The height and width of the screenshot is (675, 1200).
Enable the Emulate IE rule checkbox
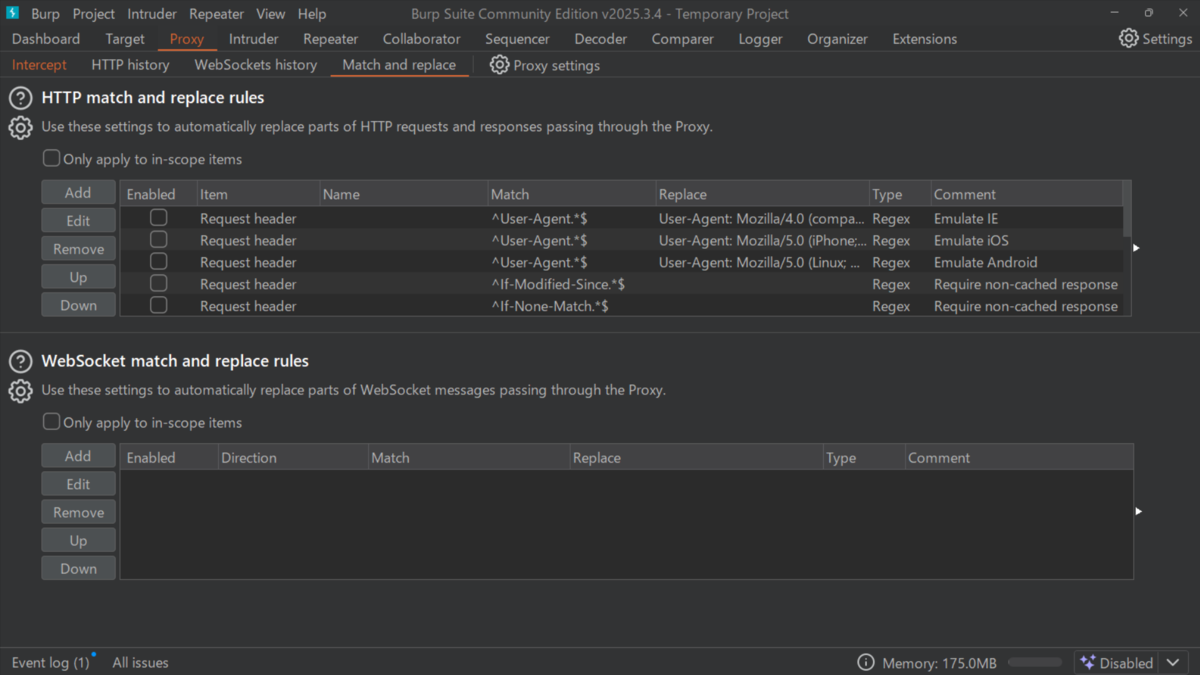click(x=158, y=218)
